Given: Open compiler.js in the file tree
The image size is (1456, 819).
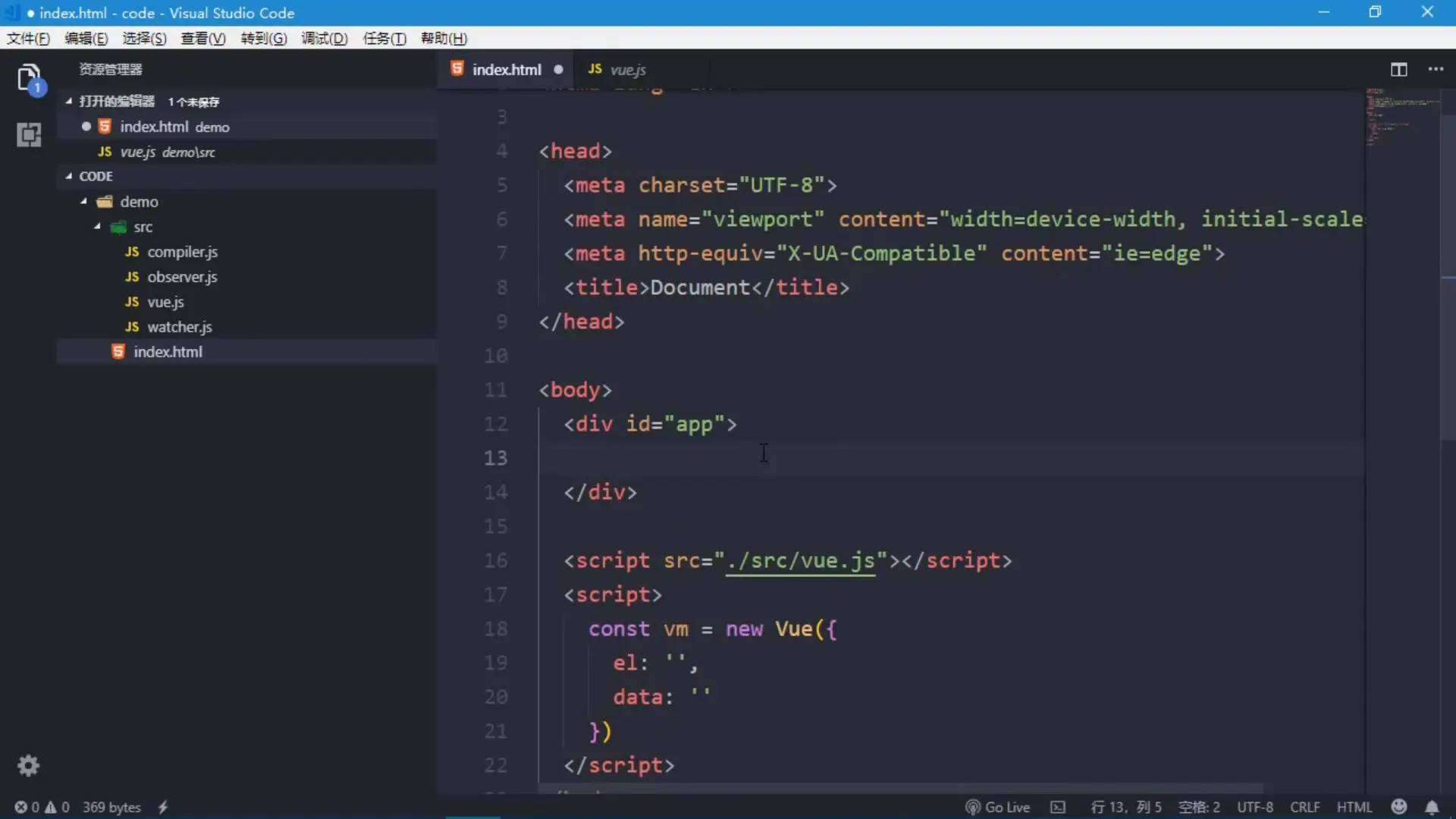Looking at the screenshot, I should tap(246, 252).
